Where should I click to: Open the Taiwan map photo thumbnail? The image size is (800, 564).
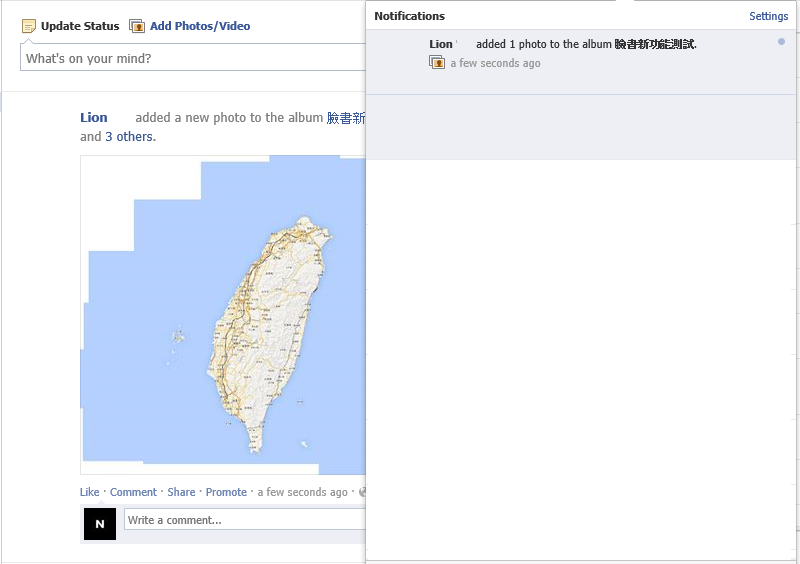click(x=223, y=315)
